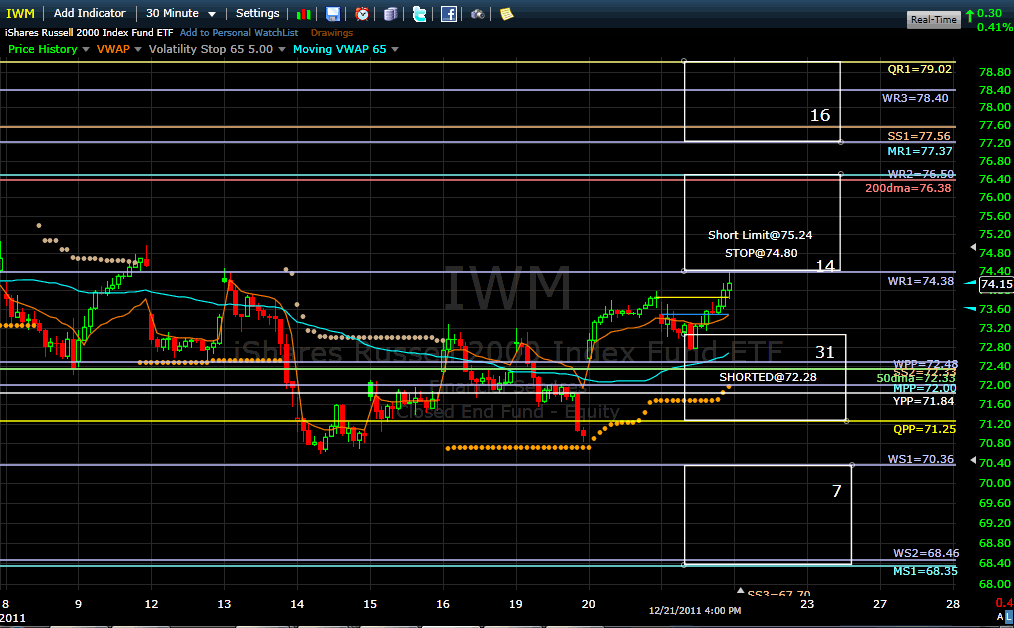Set an alert with the alarm clock icon
Screen dimensions: 1014x628
click(x=362, y=14)
